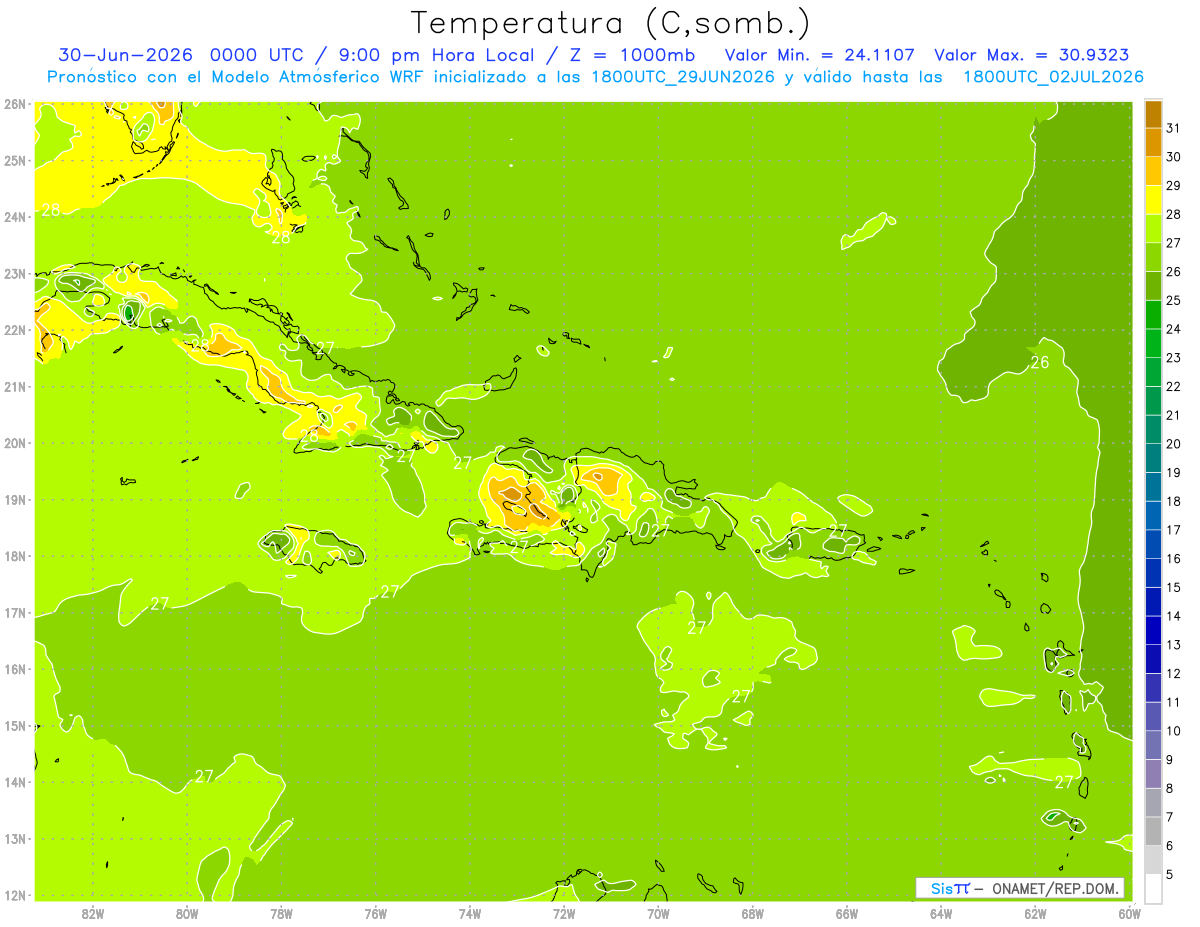This screenshot has width=1200, height=927.
Task: Click the "23N" latitude axis label
Action: 15,273
